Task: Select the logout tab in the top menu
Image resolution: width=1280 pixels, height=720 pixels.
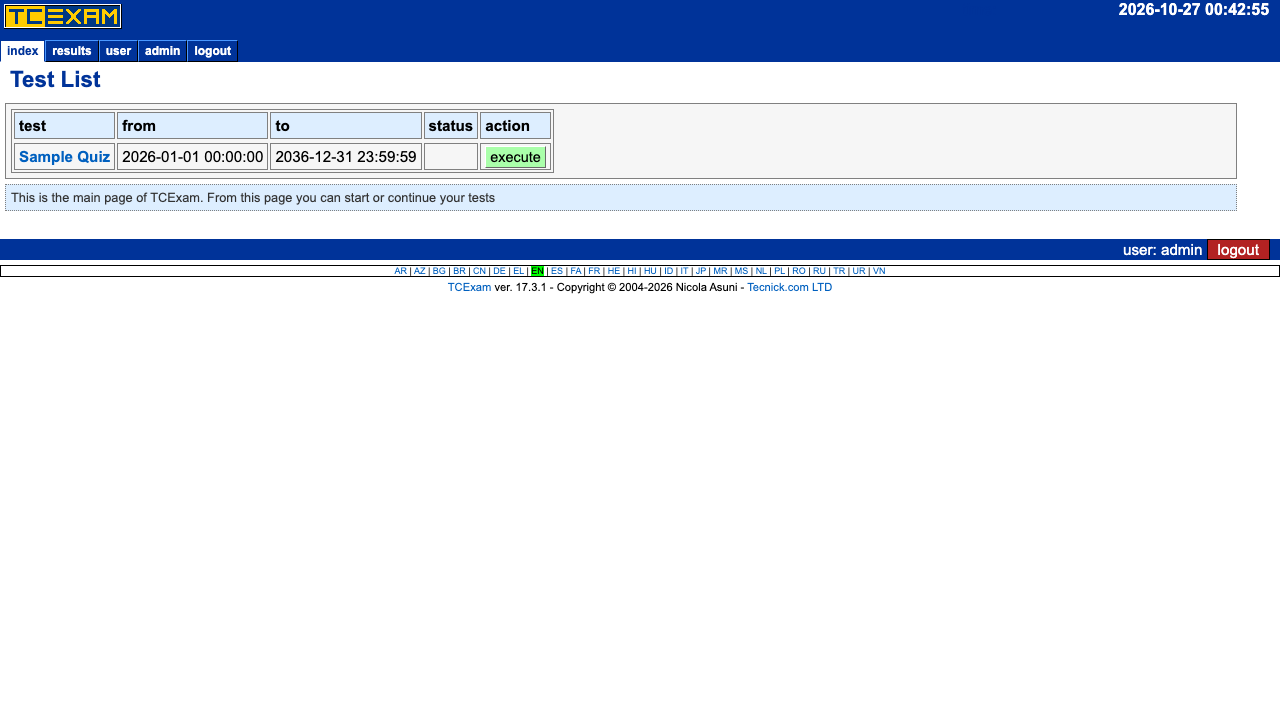Action: [x=212, y=51]
